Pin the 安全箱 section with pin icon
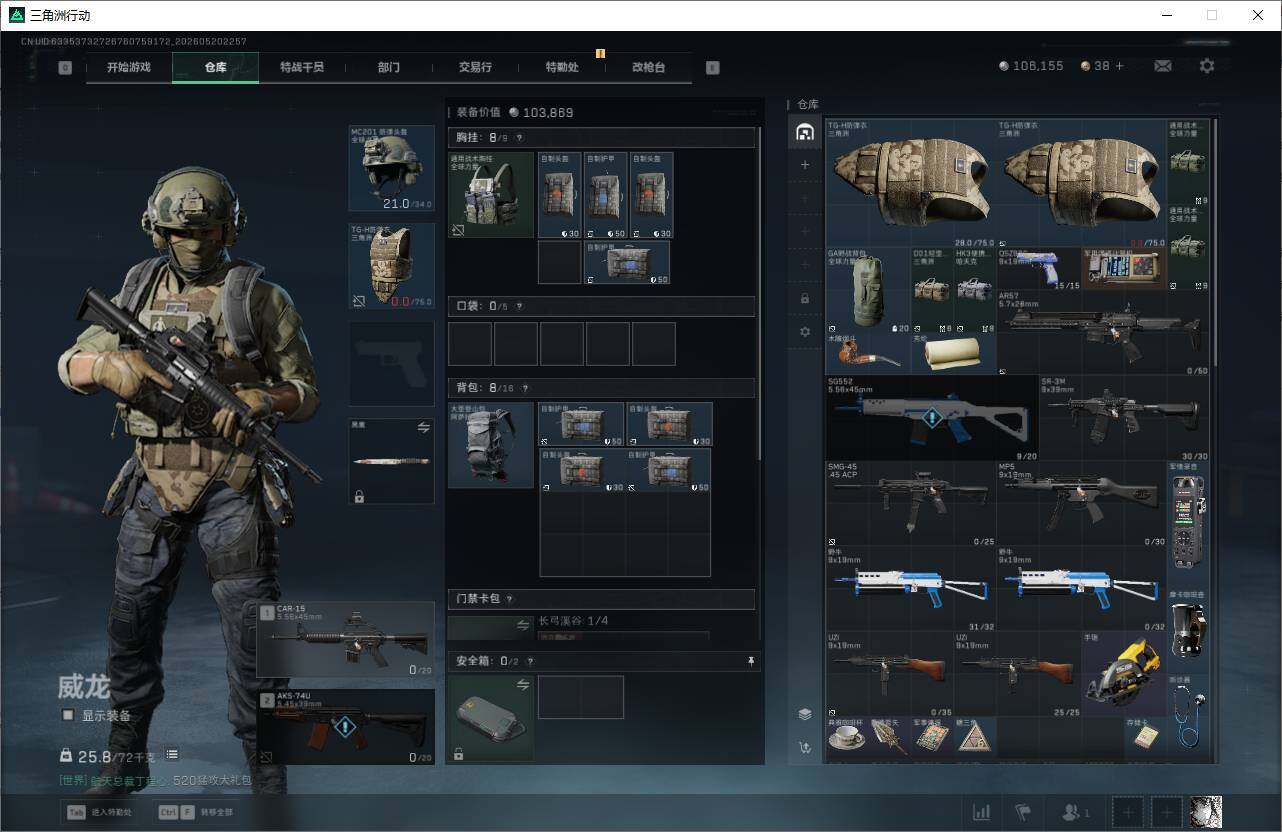Screen dimensions: 1282x832 [750, 661]
